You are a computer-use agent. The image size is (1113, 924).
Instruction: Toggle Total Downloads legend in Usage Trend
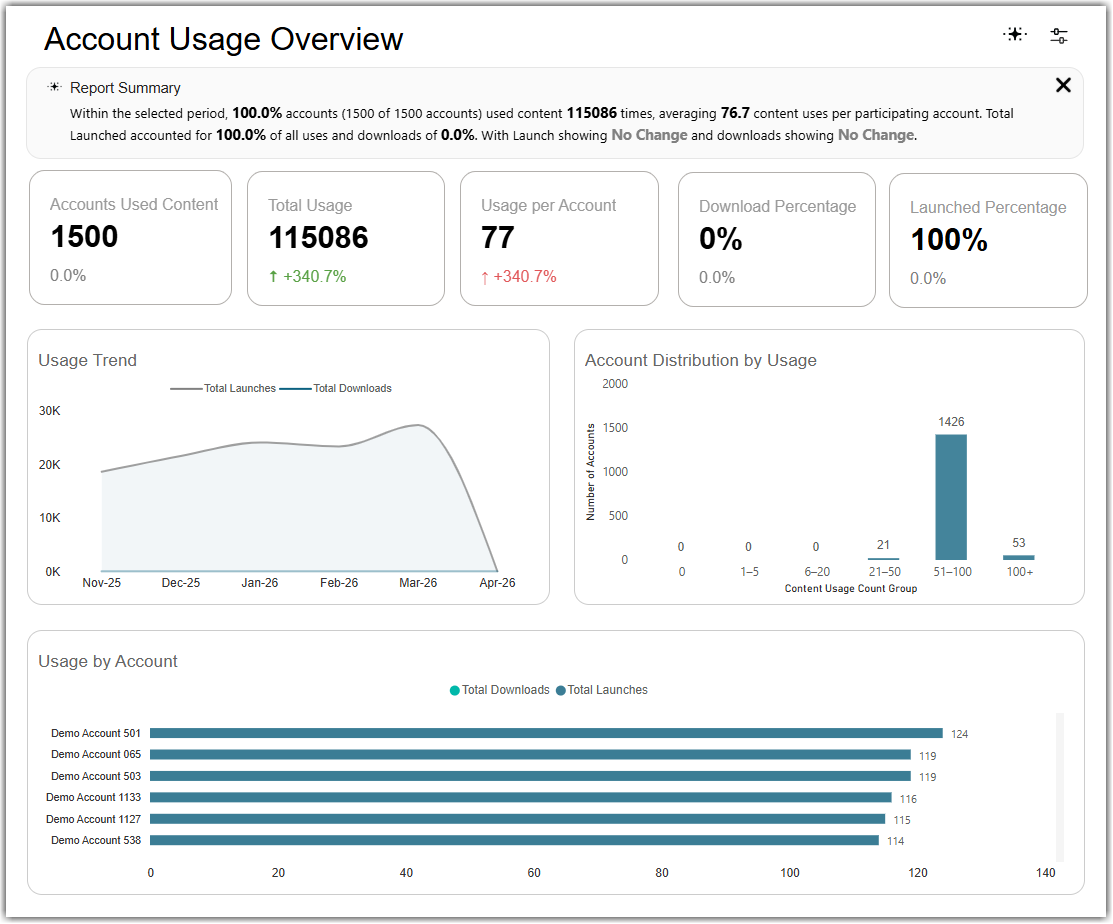pyautogui.click(x=336, y=388)
